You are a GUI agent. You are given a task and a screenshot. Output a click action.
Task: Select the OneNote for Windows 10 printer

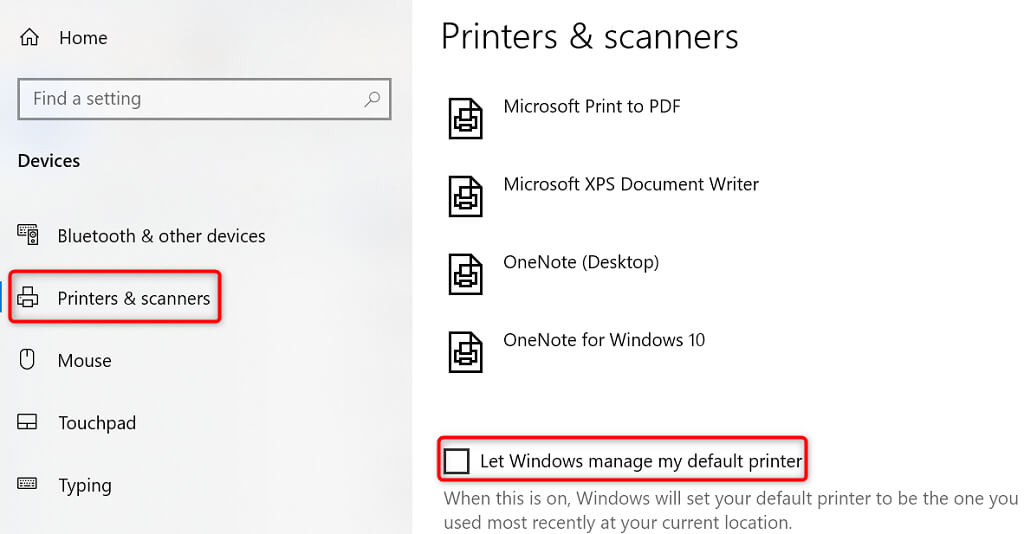pyautogui.click(x=604, y=340)
